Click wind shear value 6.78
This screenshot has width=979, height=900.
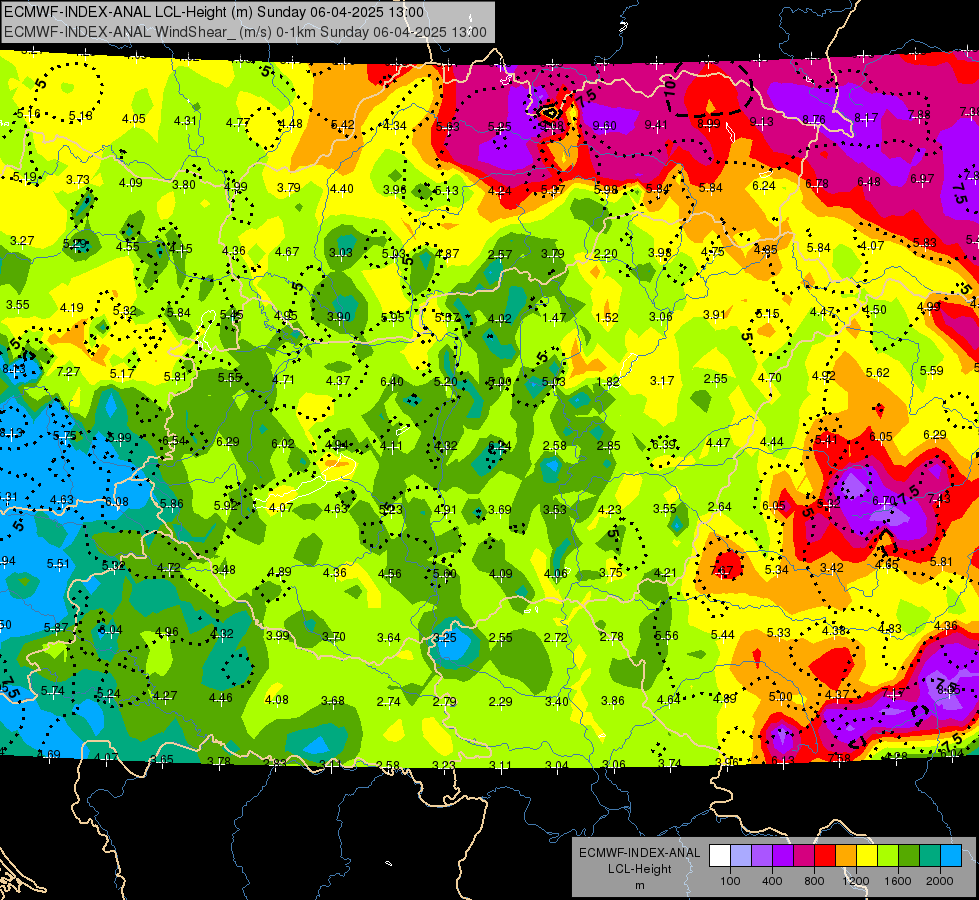tap(816, 184)
